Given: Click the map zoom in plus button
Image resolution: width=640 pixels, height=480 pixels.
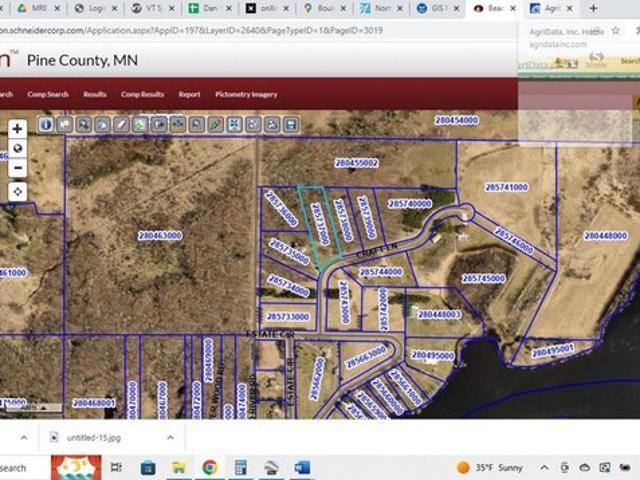Looking at the screenshot, I should pyautogui.click(x=17, y=129).
